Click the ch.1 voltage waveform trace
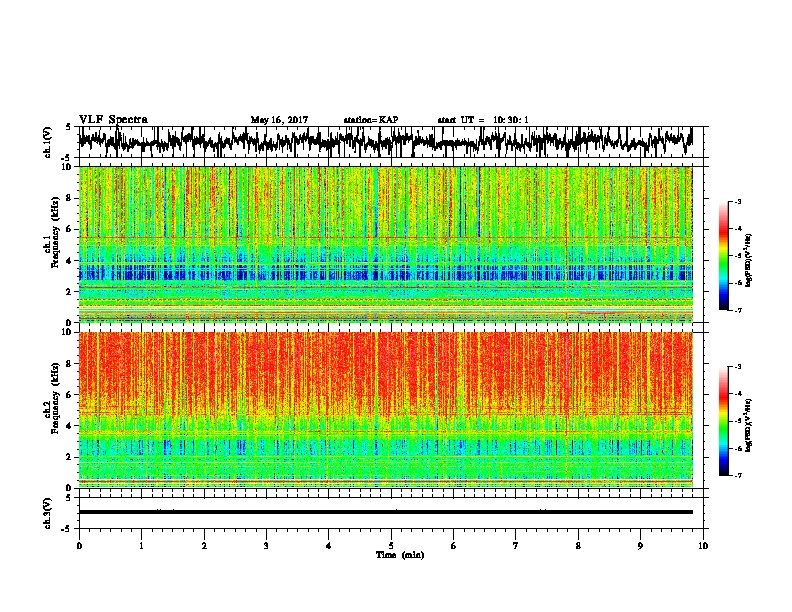 tap(385, 142)
